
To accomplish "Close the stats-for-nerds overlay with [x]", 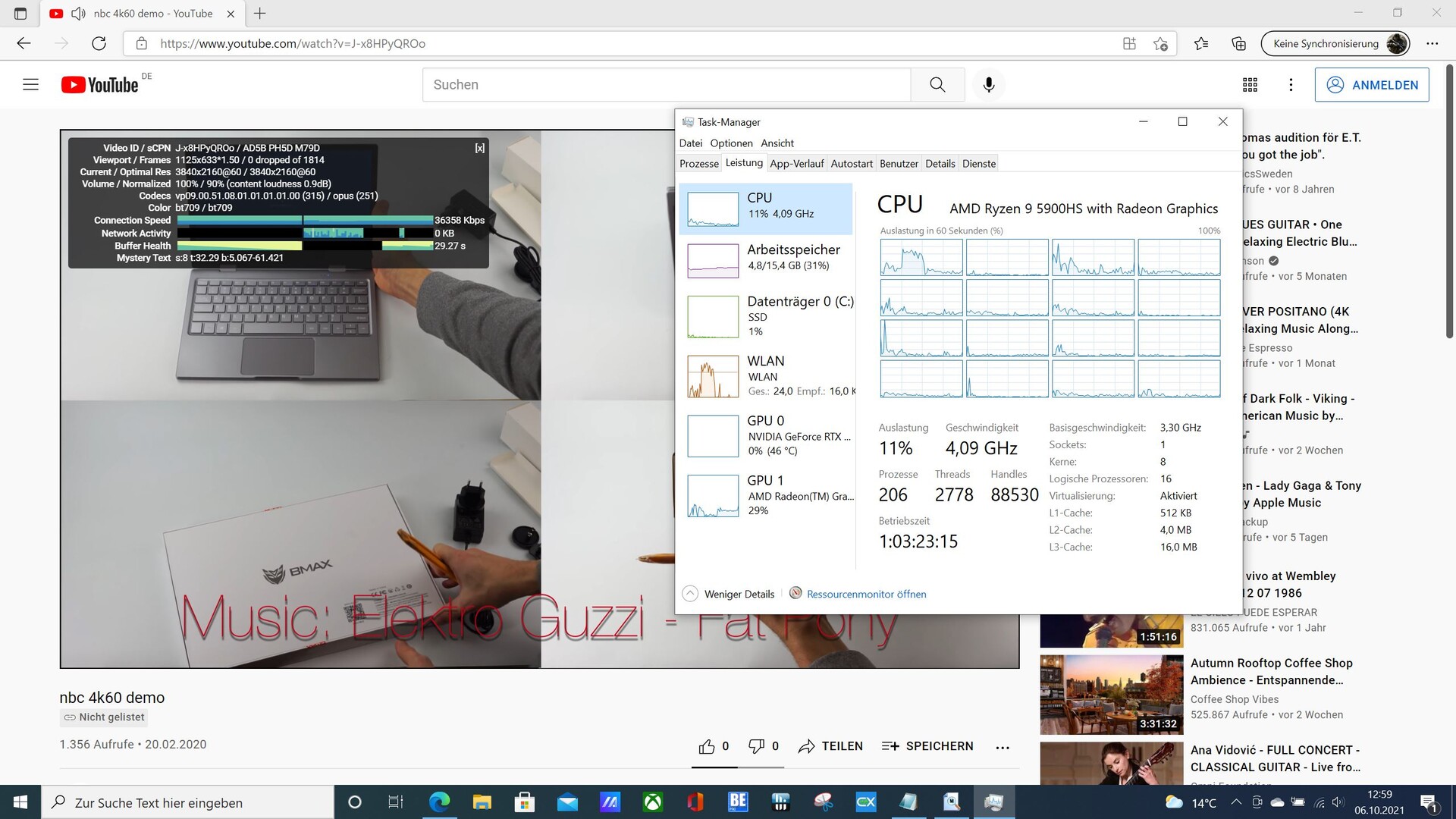I will point(479,148).
